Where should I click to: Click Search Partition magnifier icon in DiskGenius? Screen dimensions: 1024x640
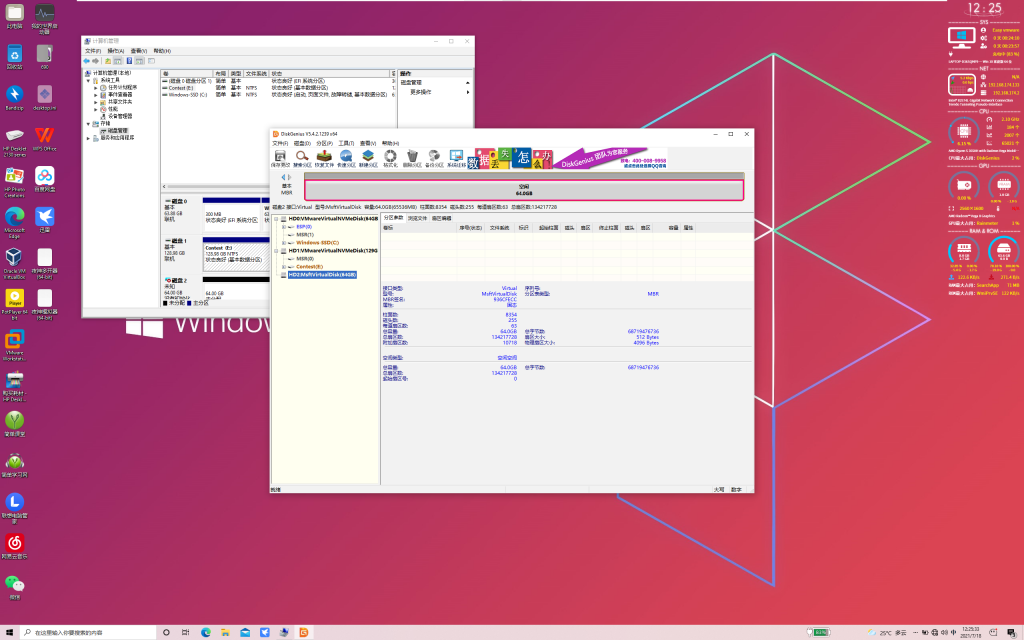(x=302, y=157)
